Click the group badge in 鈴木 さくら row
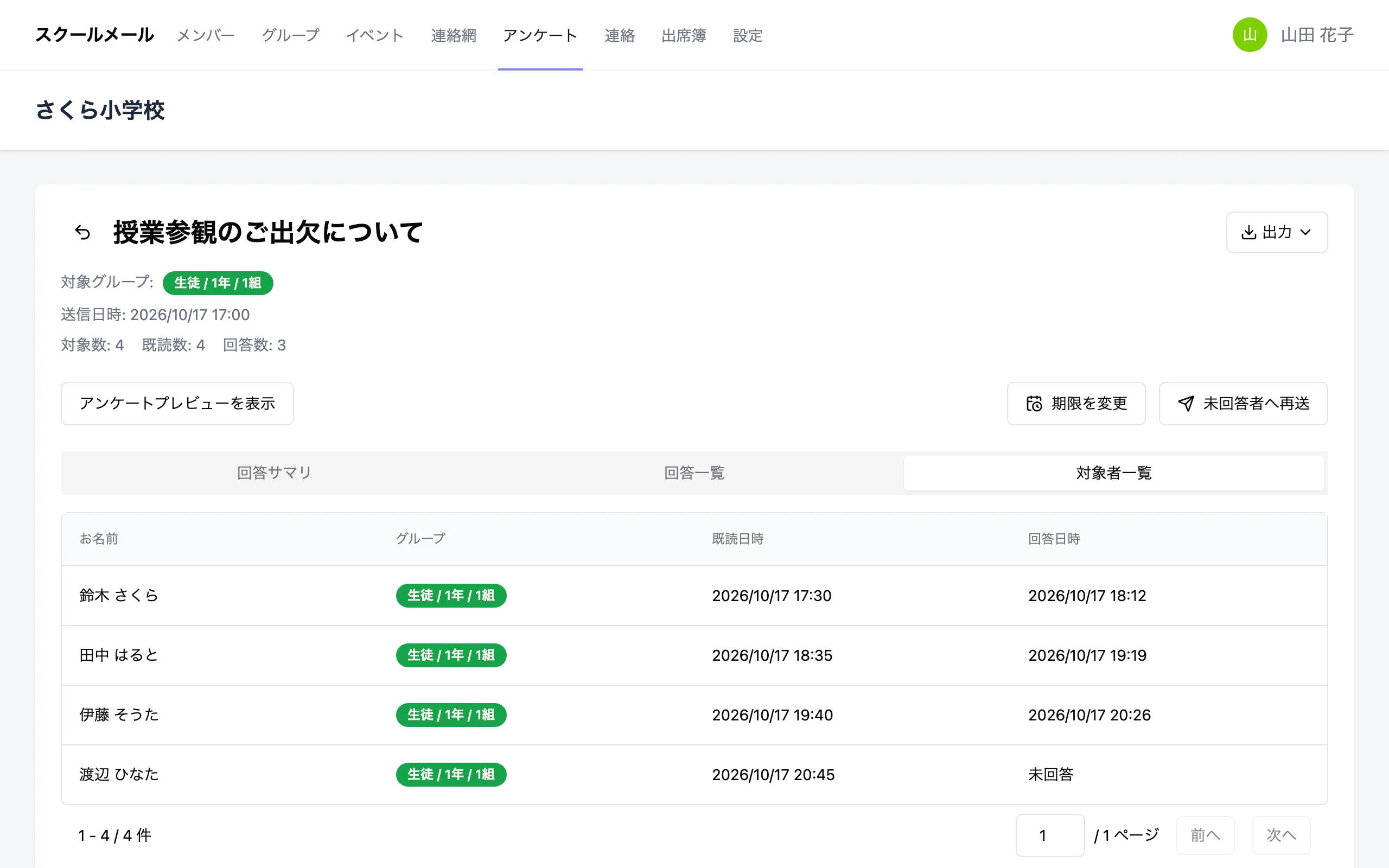The height and width of the screenshot is (868, 1389). 451,595
